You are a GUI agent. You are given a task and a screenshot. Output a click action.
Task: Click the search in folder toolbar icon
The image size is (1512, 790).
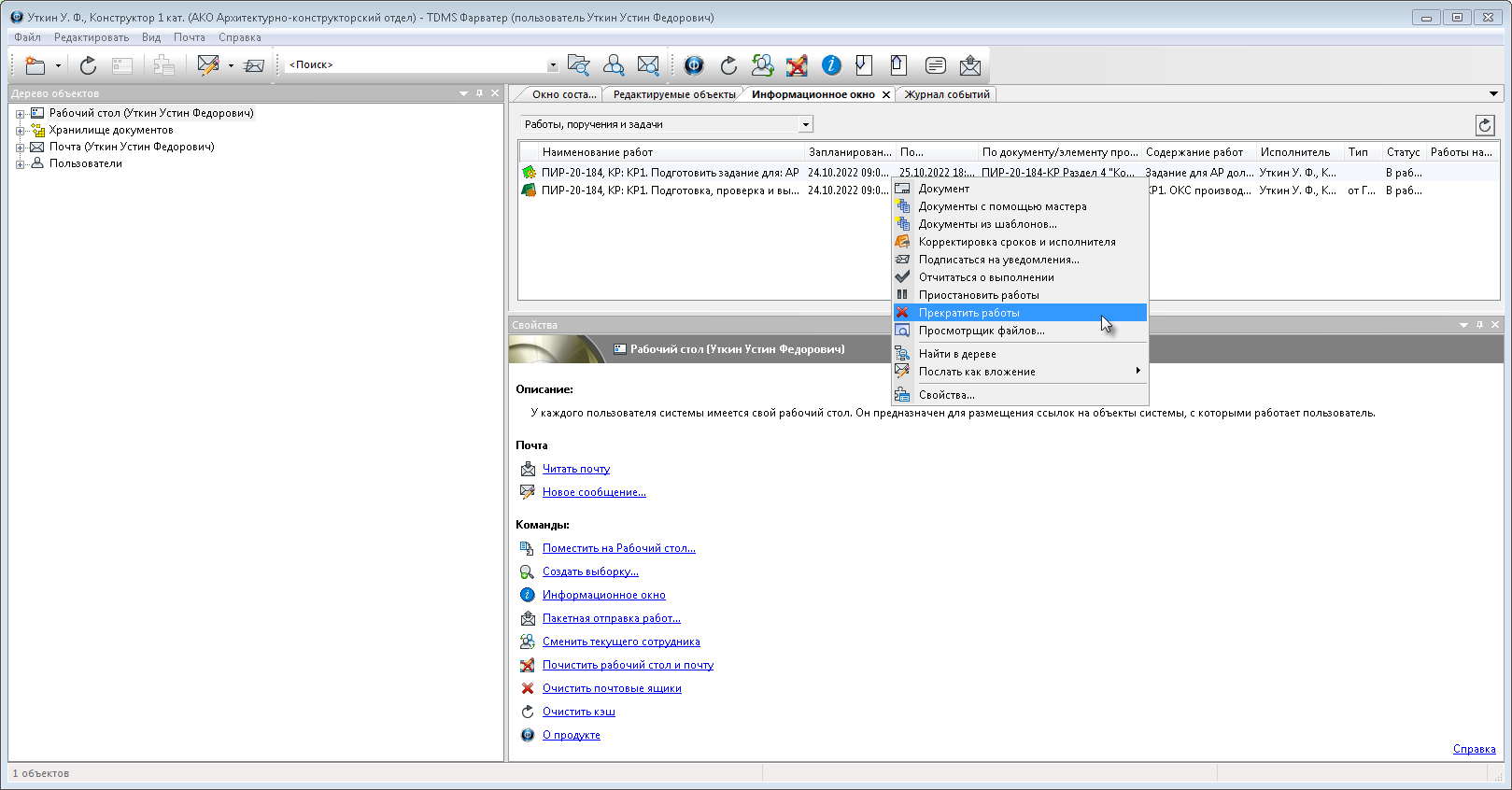pos(579,65)
